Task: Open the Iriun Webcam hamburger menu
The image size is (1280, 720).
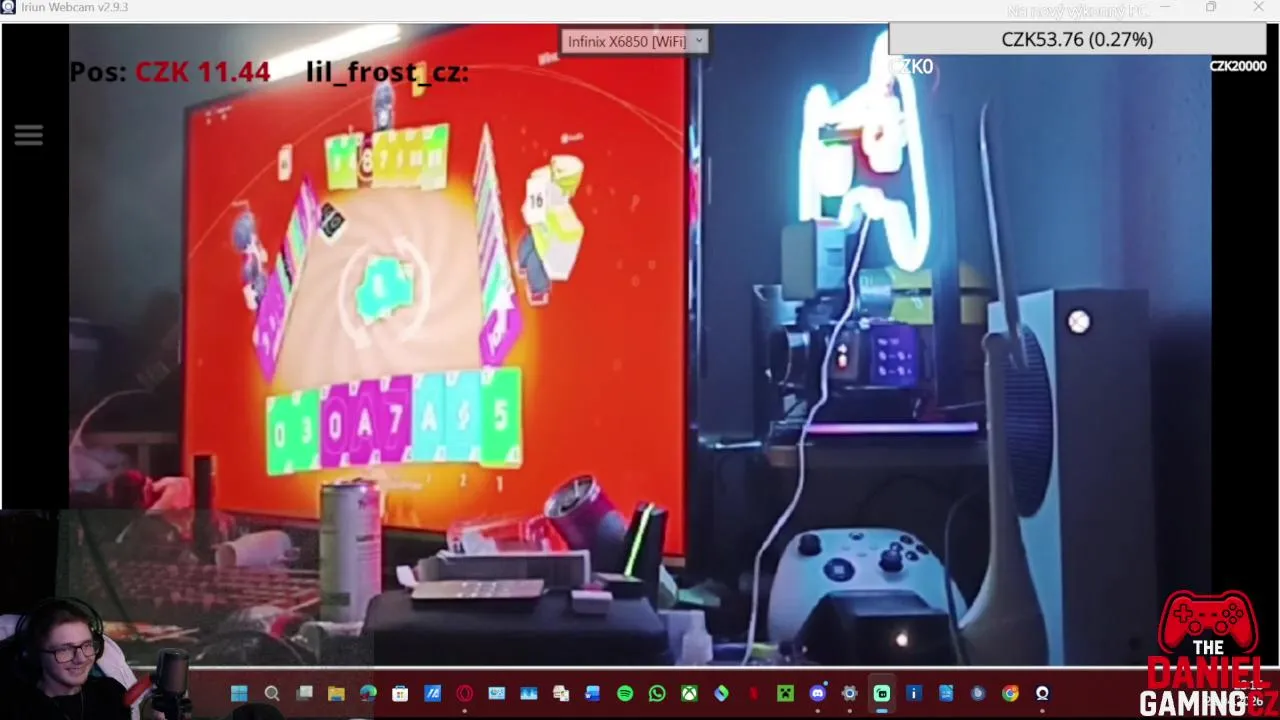Action: point(29,135)
